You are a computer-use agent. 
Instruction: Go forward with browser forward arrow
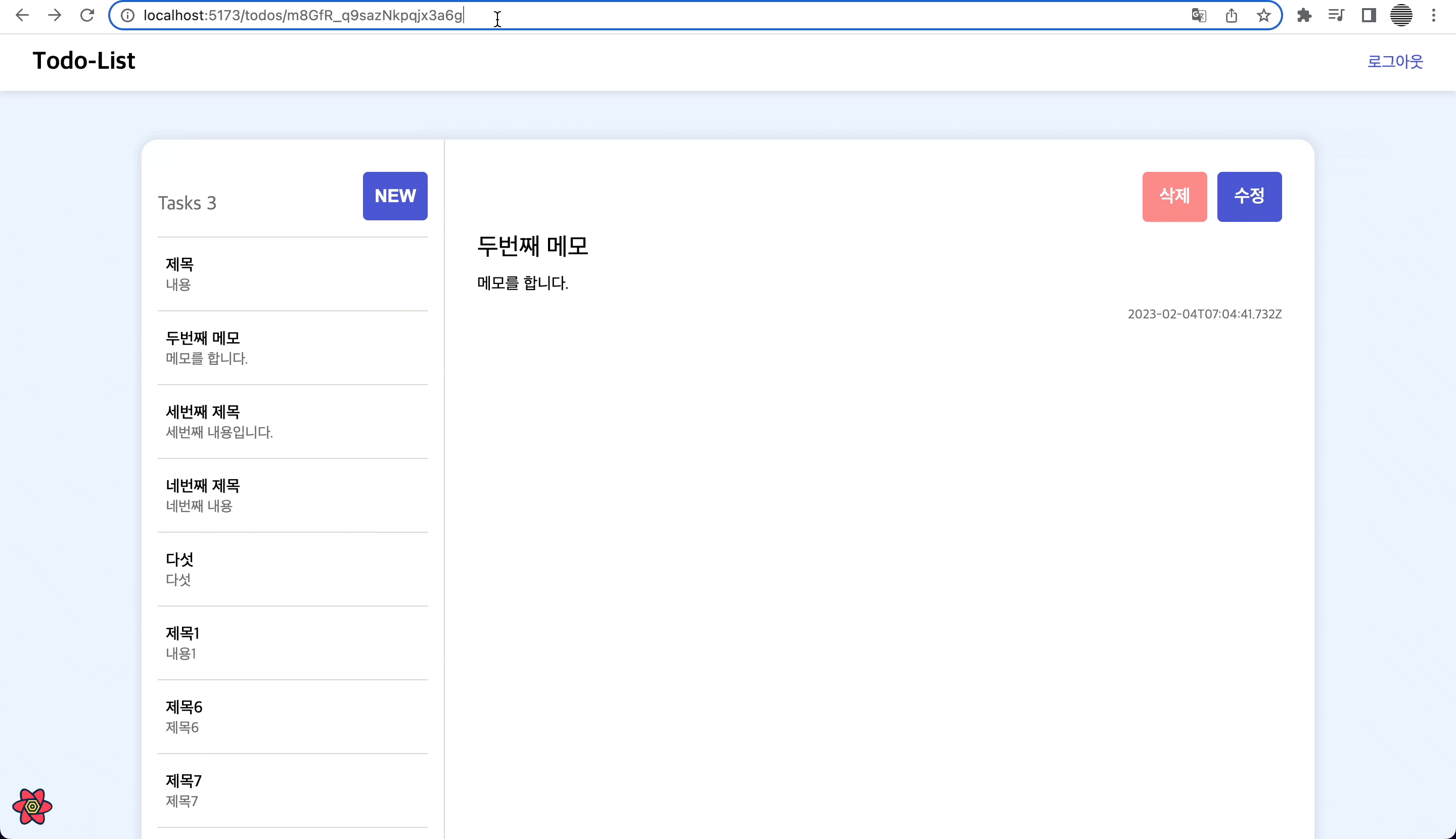(55, 16)
